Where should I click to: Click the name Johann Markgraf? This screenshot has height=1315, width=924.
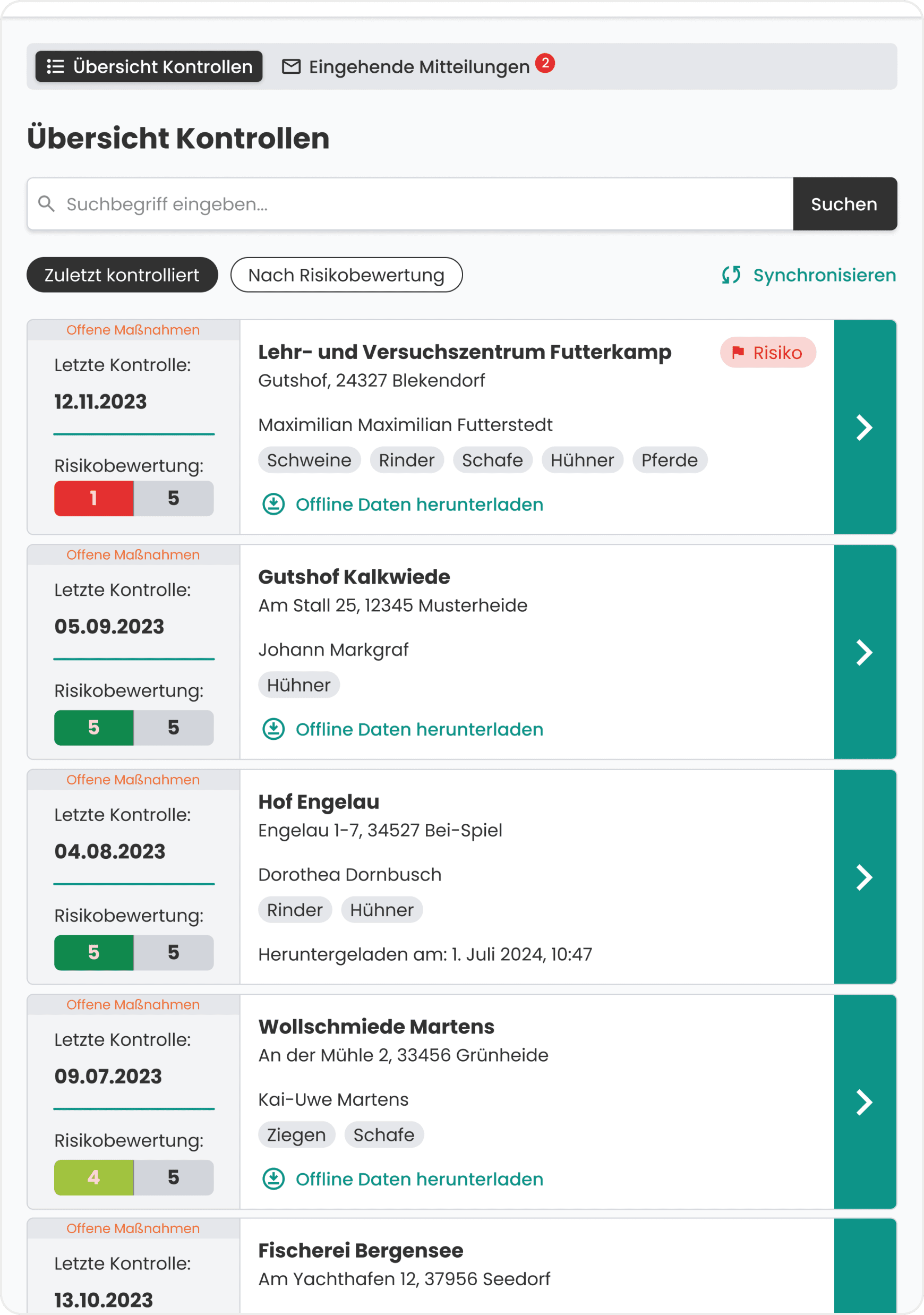click(x=333, y=650)
